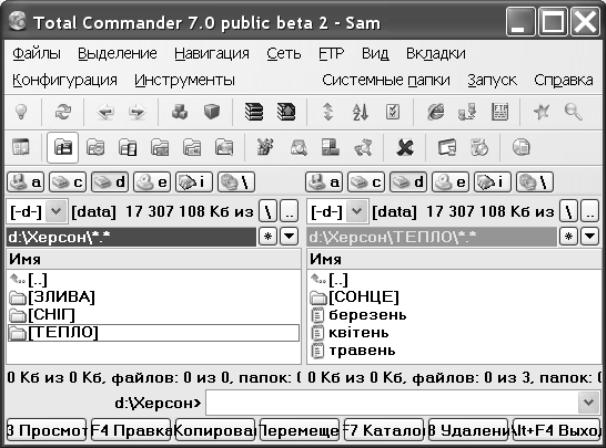Viewport: 606px width, 448px height.
Task: Click the stacked cubes pack icon
Action: click(180, 112)
